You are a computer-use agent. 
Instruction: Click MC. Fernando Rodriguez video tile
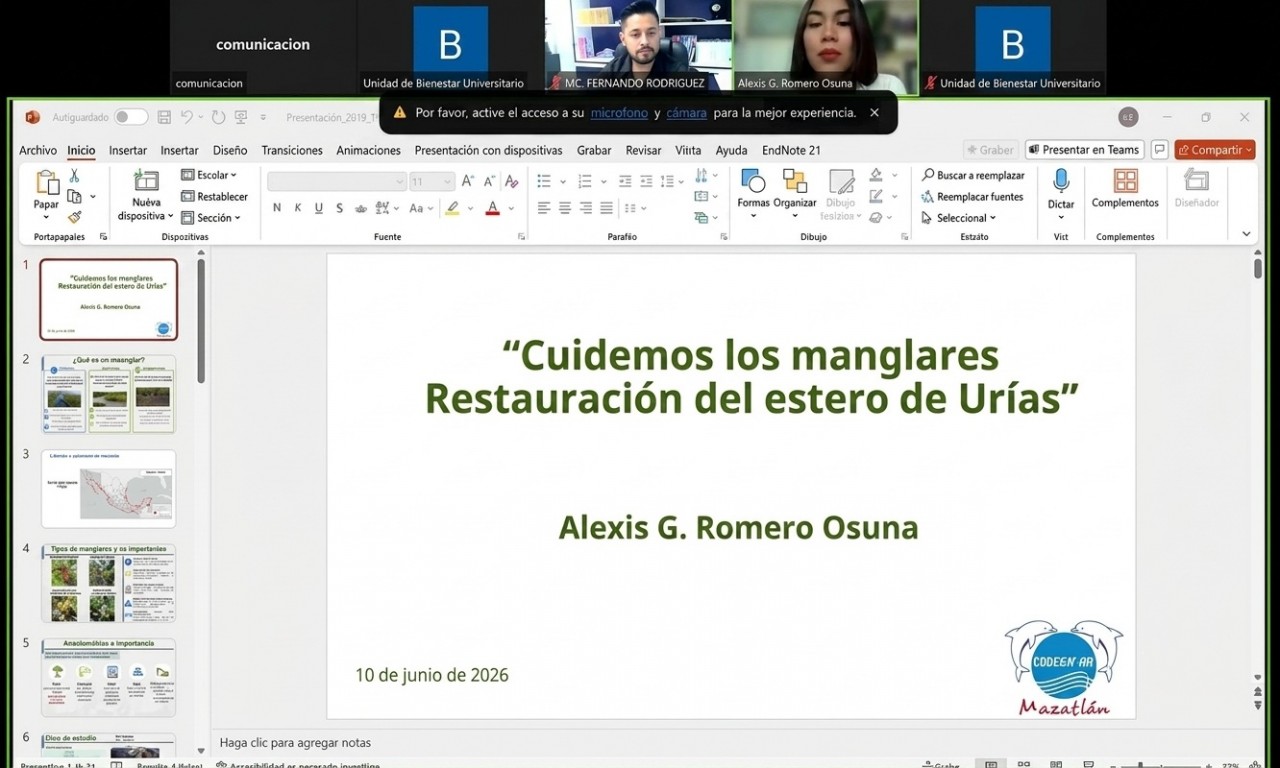click(638, 47)
